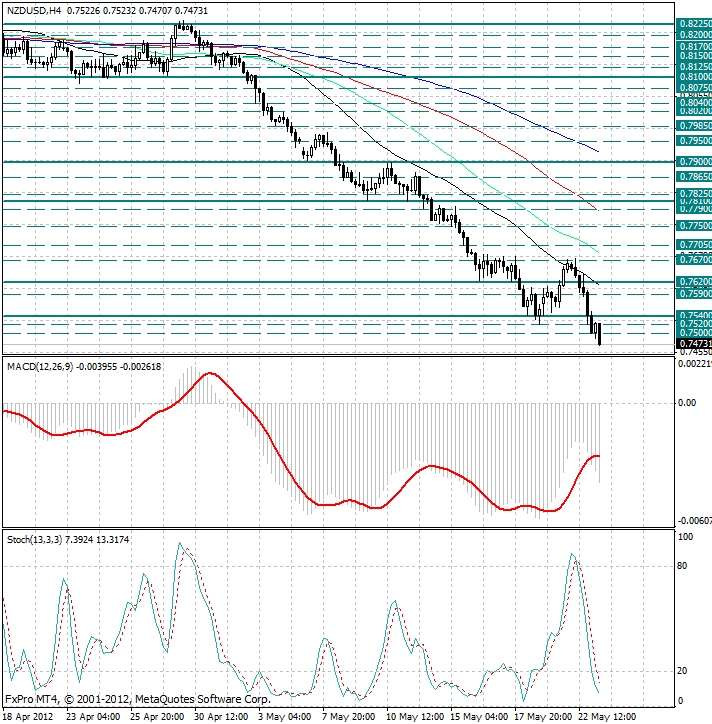Click the 30 Apr 12:00 time label
The height and width of the screenshot is (724, 712).
tap(221, 717)
